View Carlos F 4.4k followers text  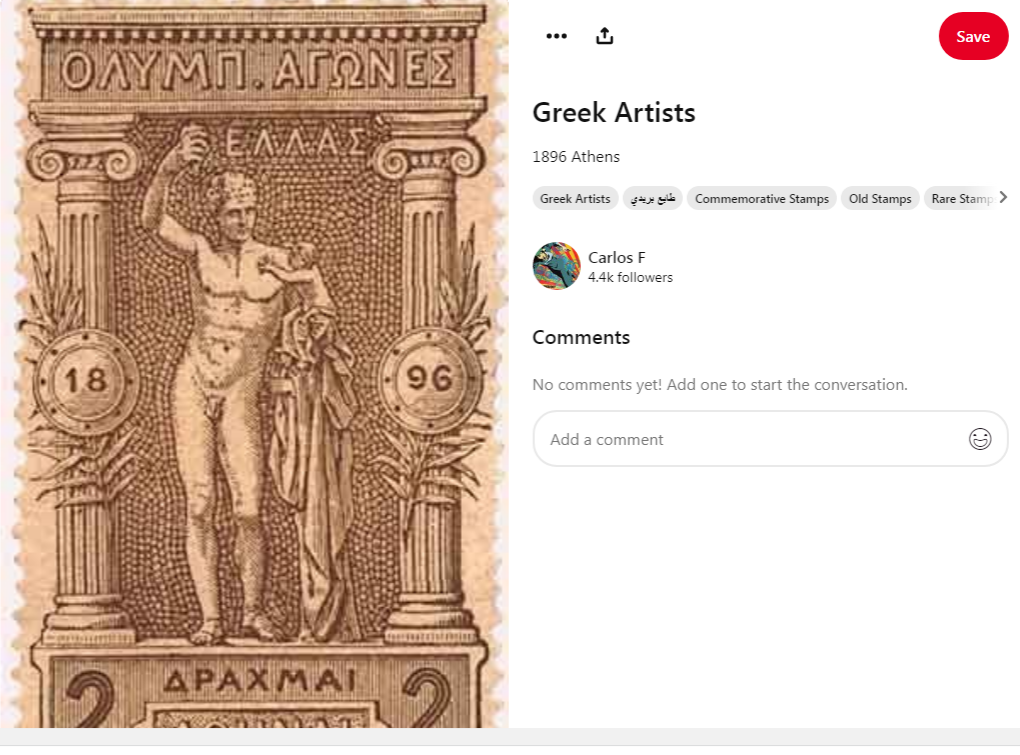(630, 278)
